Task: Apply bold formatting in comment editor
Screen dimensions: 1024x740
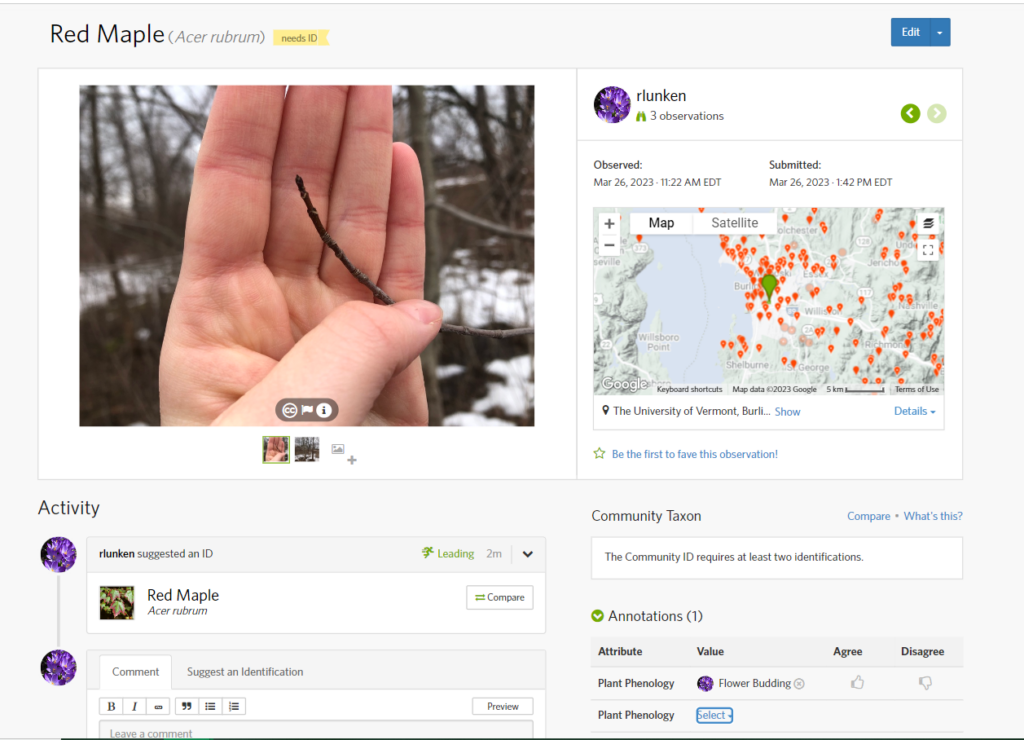Action: [111, 706]
